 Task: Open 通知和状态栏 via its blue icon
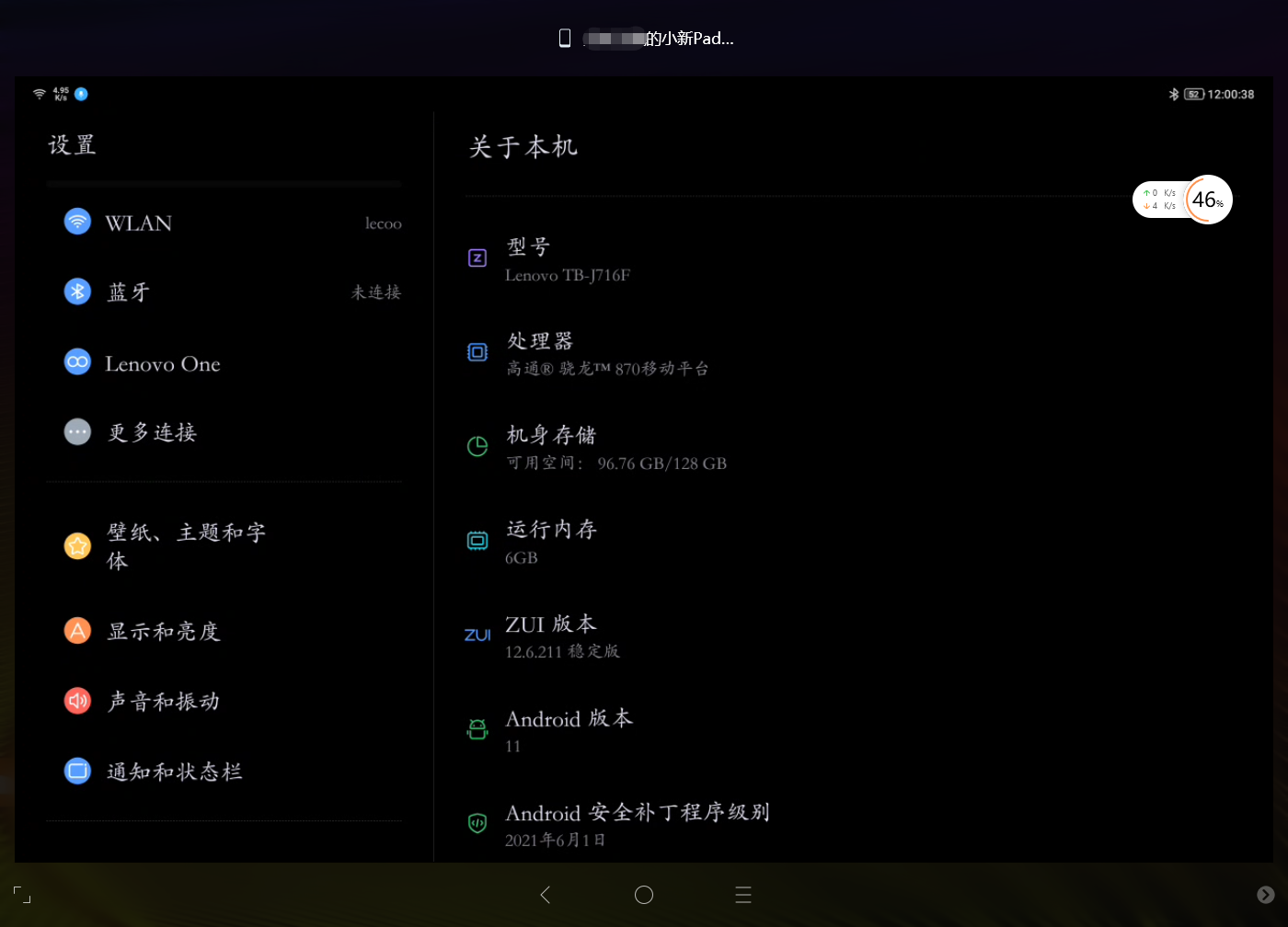(x=77, y=771)
